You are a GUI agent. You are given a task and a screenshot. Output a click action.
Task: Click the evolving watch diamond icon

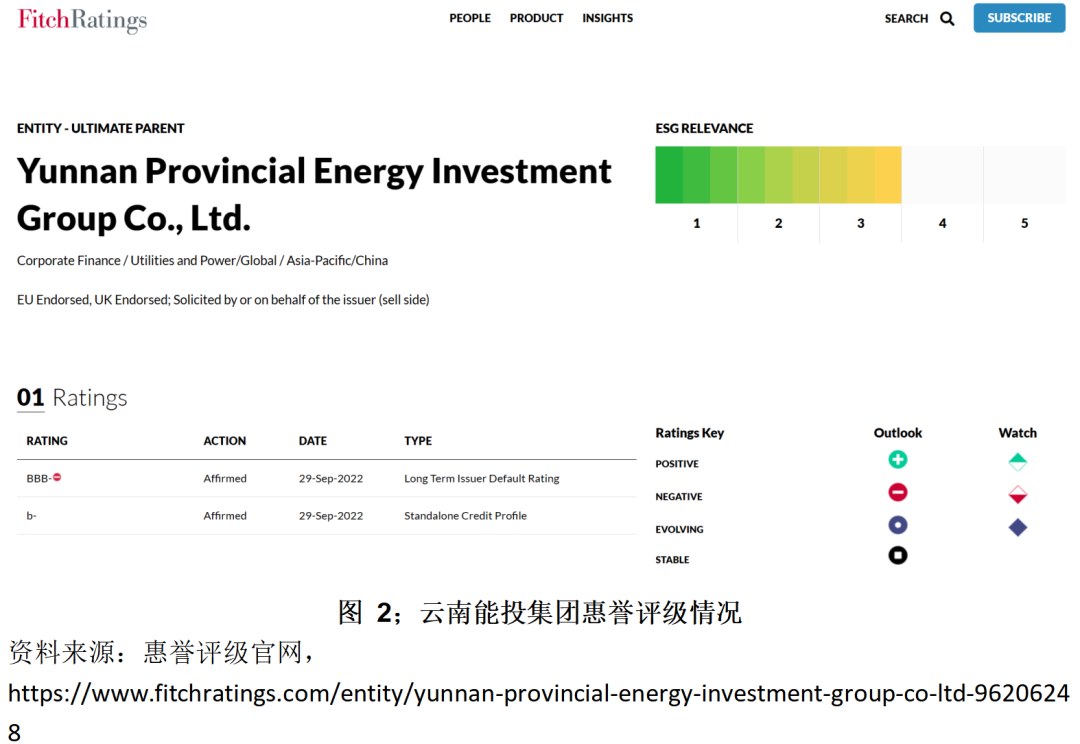(x=1017, y=527)
